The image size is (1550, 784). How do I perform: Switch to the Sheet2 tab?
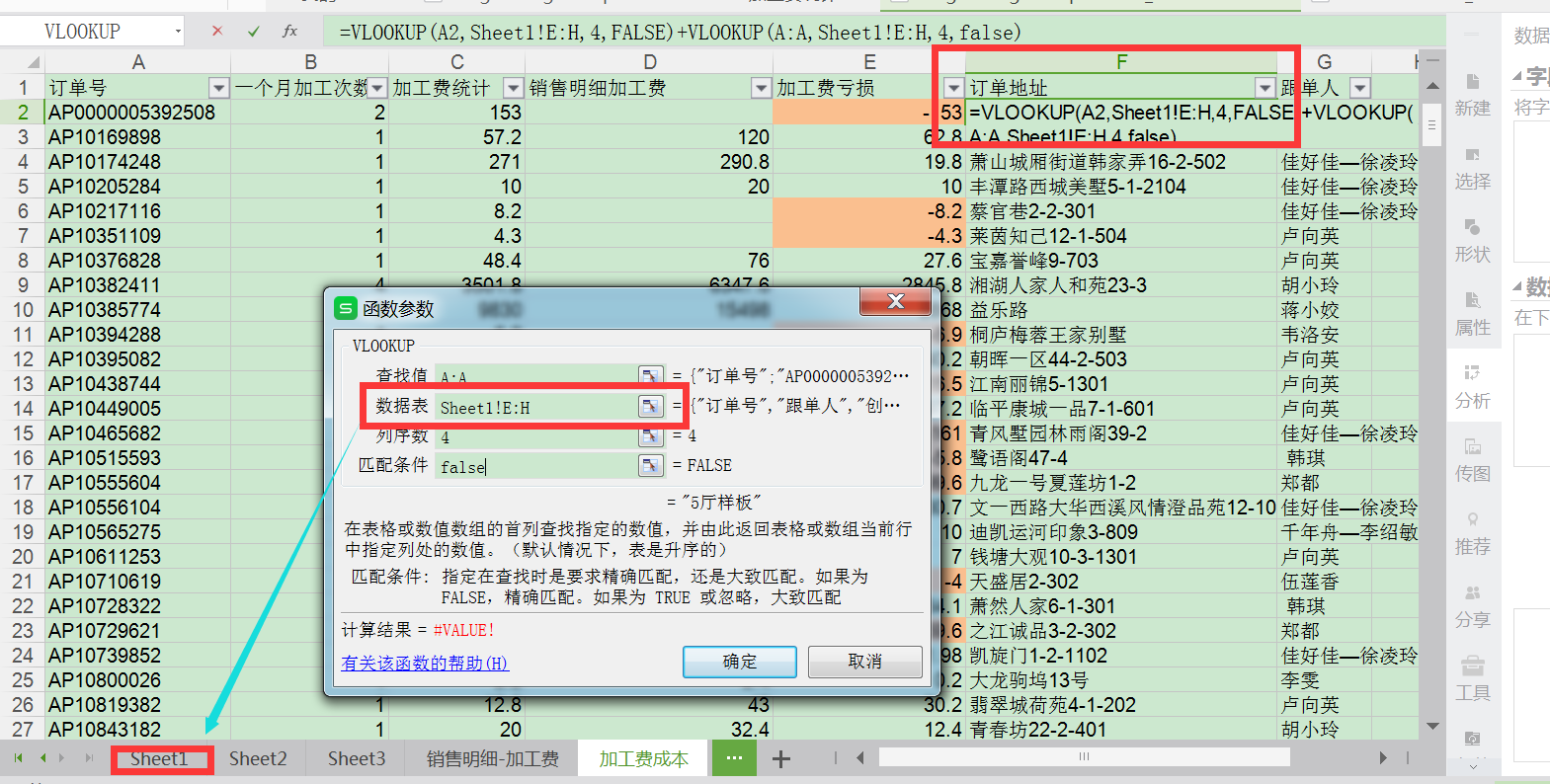(258, 758)
